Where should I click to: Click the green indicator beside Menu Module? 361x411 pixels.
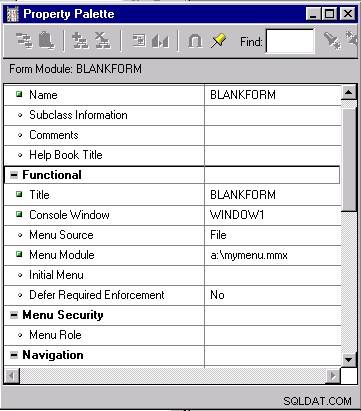[19, 254]
